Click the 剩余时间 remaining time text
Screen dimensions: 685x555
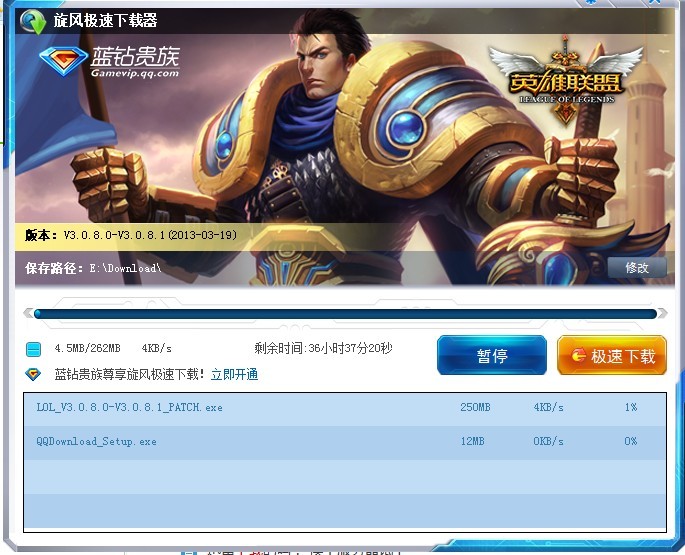(x=323, y=348)
